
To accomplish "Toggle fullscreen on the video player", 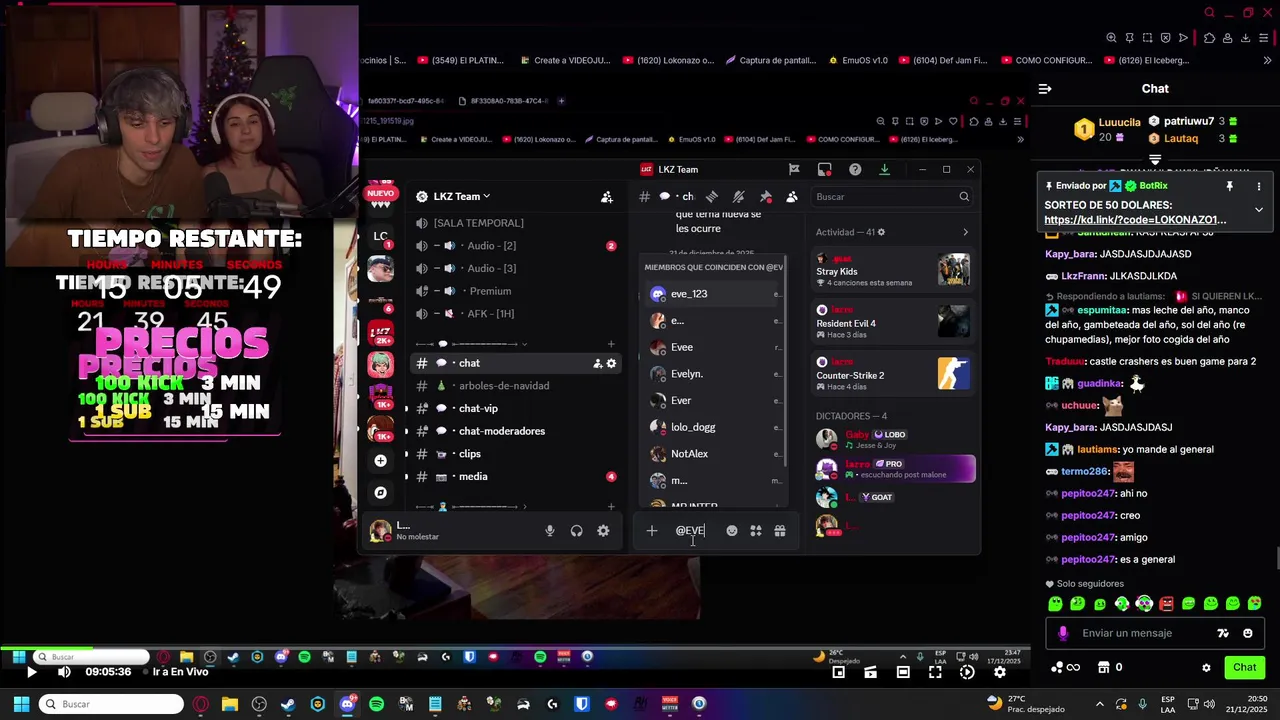I will point(935,673).
